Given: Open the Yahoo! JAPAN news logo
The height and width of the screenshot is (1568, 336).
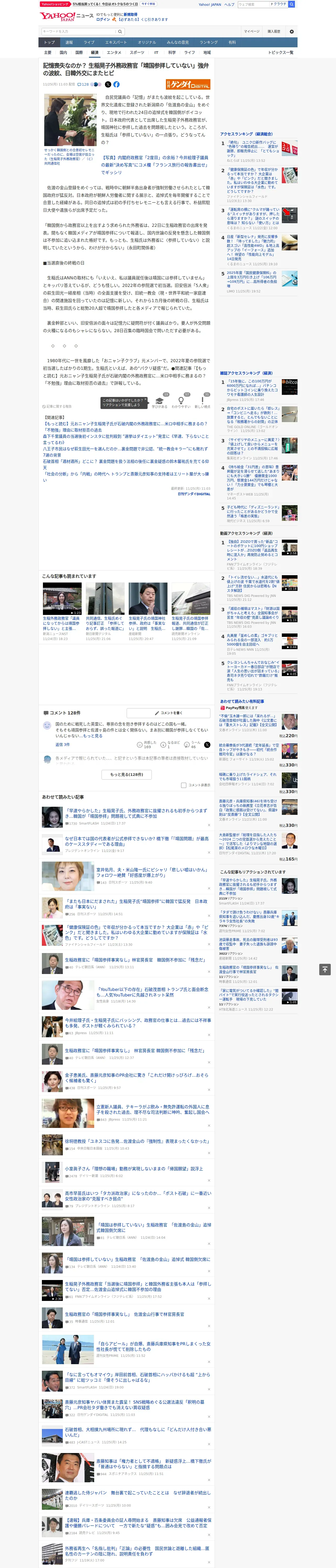Looking at the screenshot, I should [66, 16].
